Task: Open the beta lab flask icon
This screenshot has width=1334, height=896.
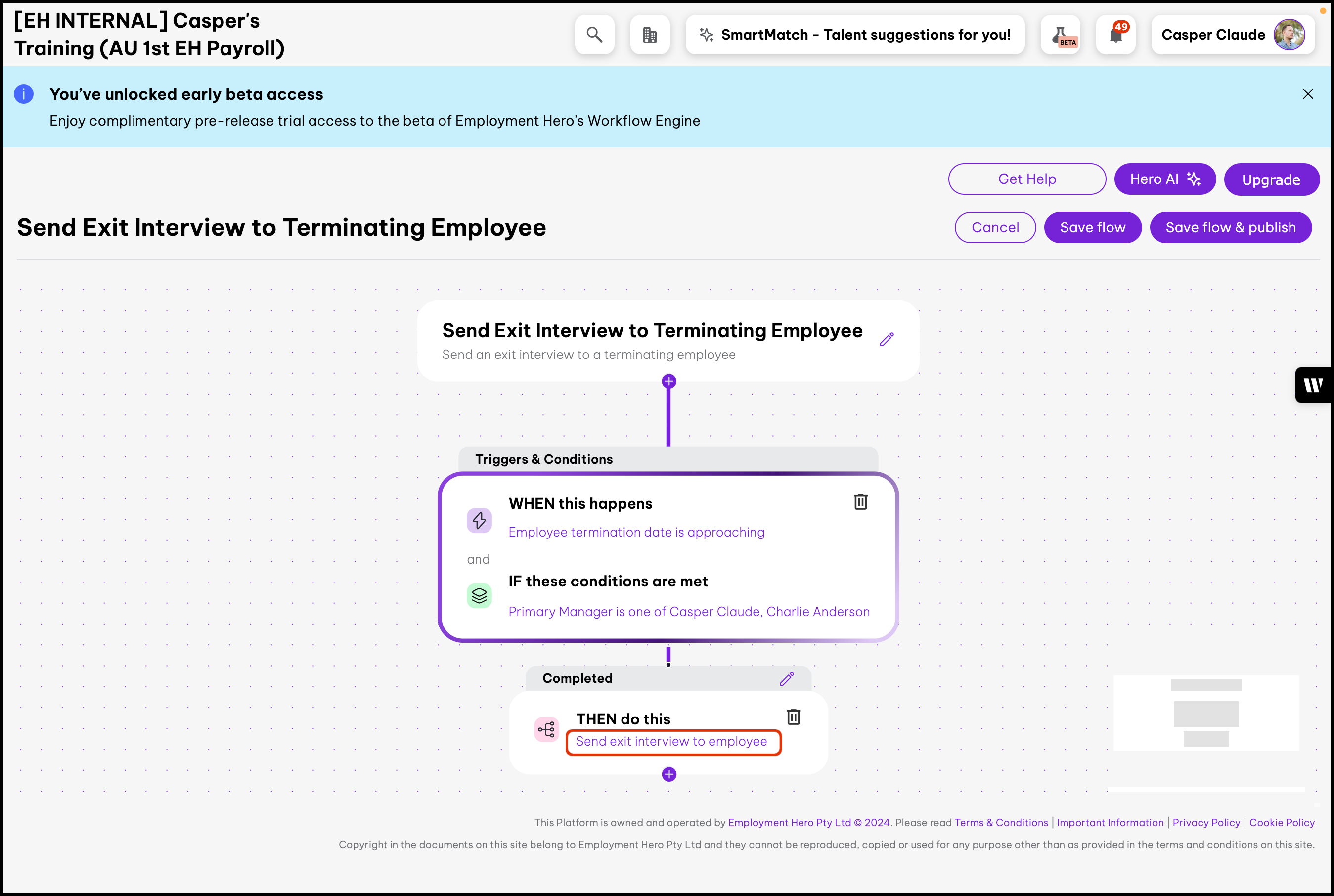Action: pos(1061,35)
